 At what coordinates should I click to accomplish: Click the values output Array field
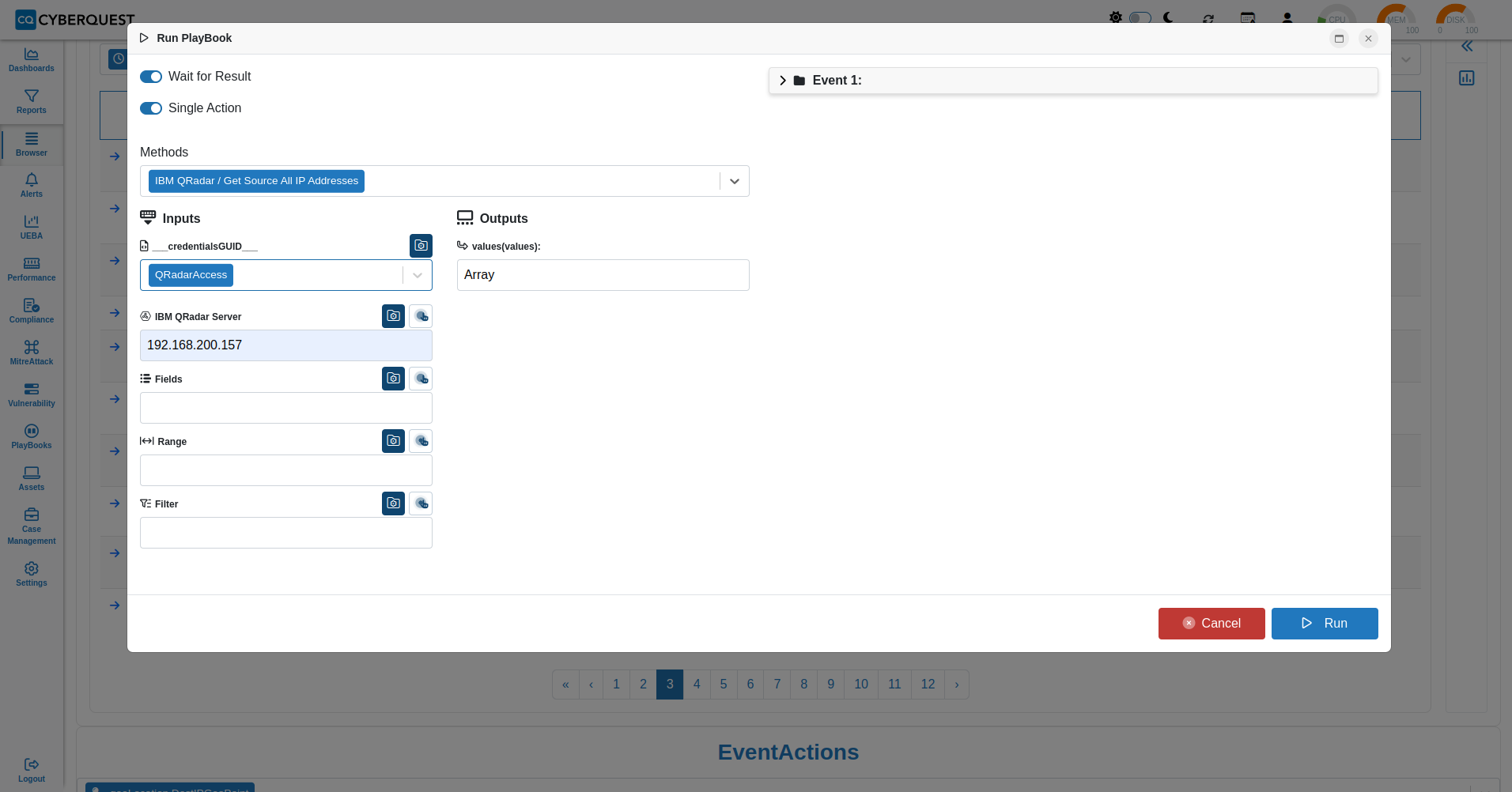point(603,275)
